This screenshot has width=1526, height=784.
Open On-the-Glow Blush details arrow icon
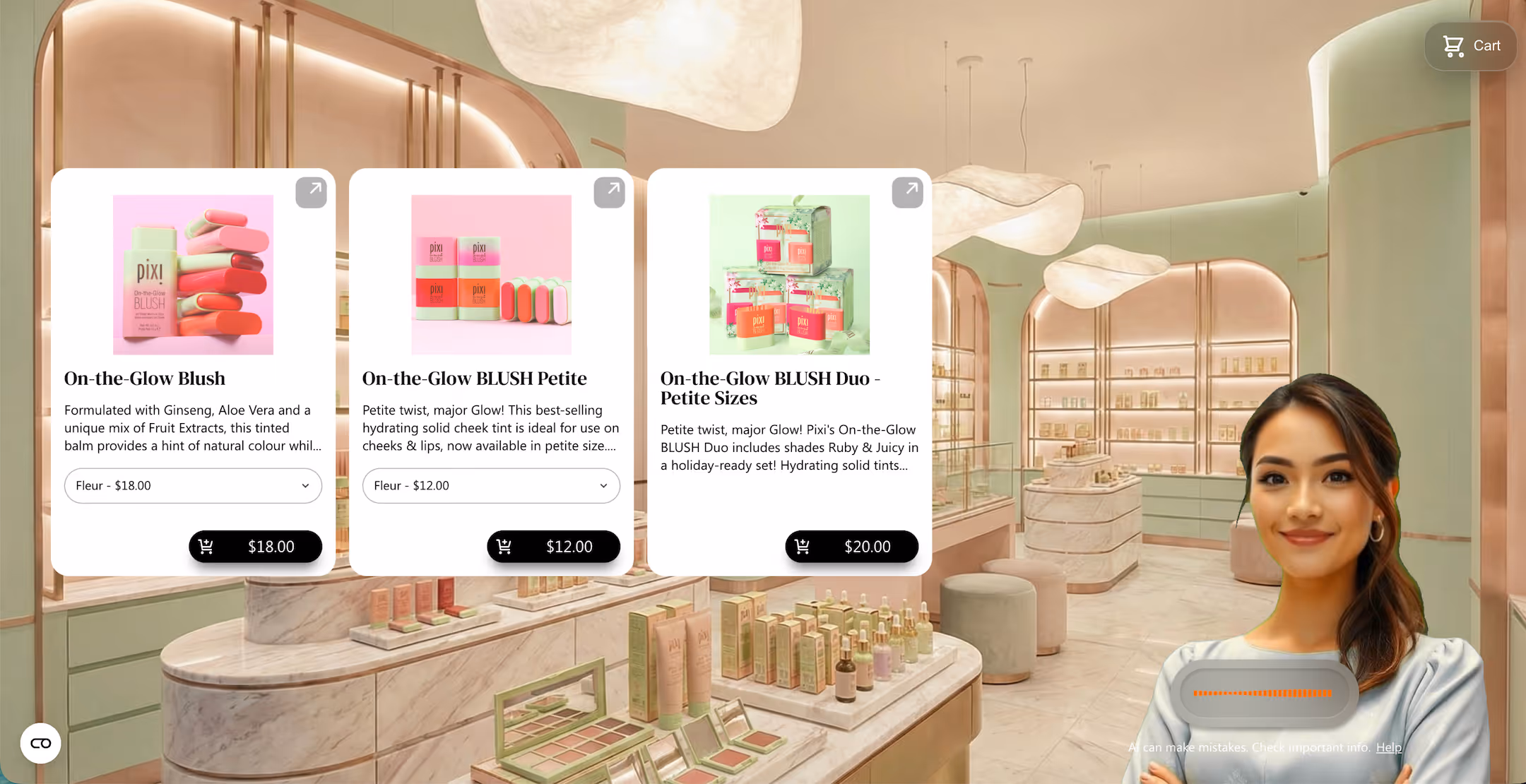[311, 192]
